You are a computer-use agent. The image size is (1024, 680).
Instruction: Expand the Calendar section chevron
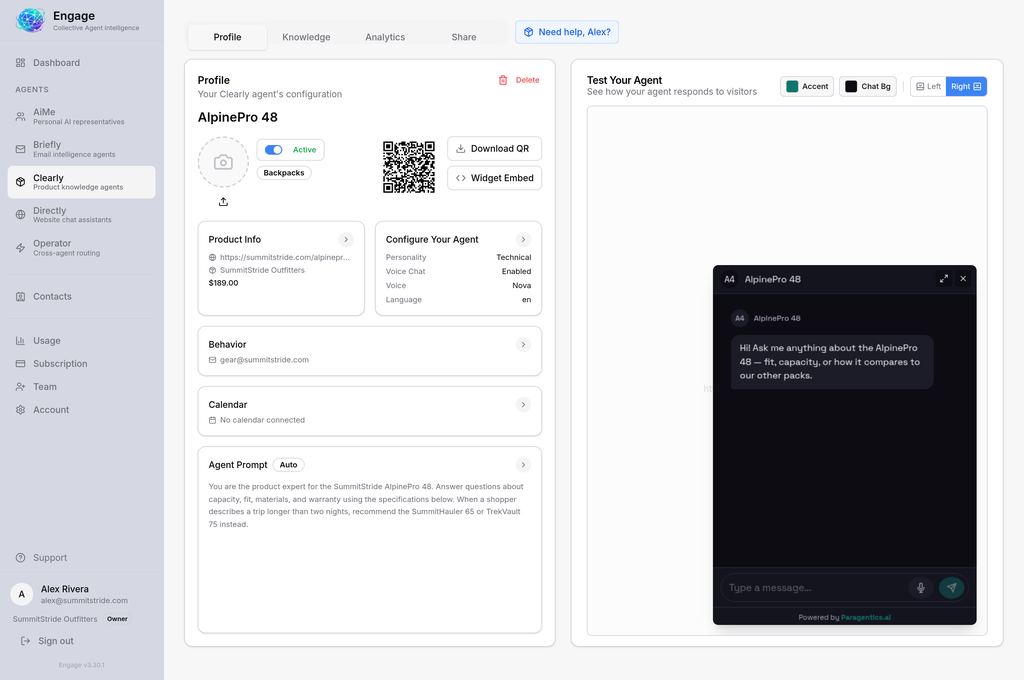click(x=523, y=405)
